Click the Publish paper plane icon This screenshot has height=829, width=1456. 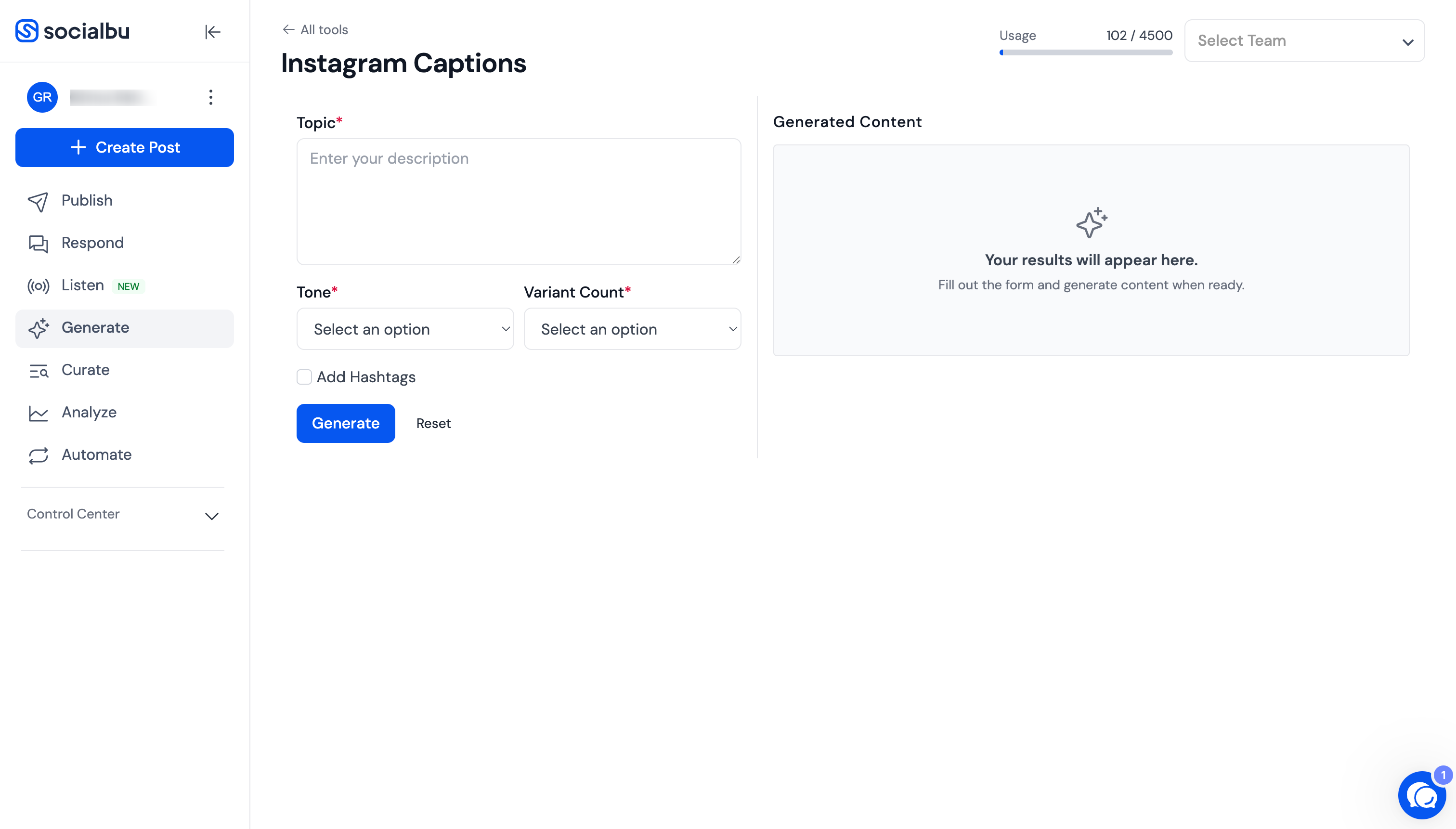pos(38,201)
